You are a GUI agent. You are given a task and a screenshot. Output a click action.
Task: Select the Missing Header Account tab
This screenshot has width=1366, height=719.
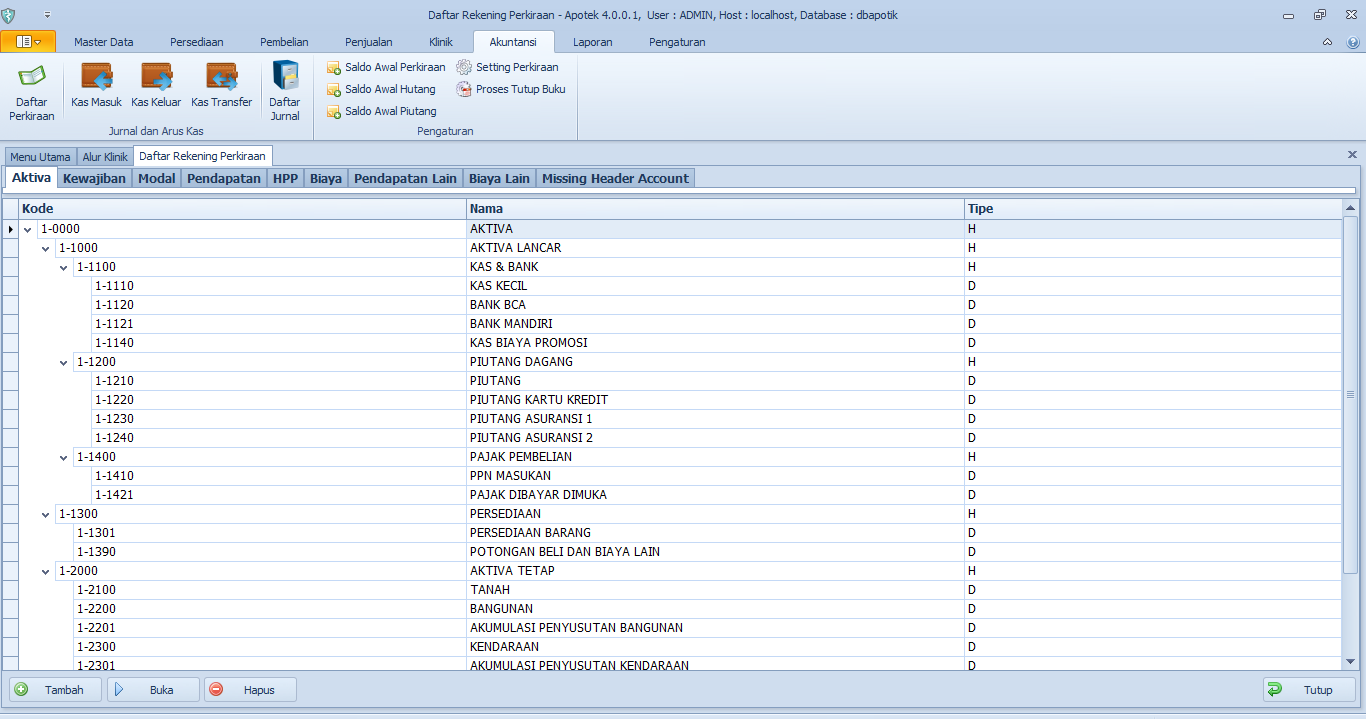point(615,178)
